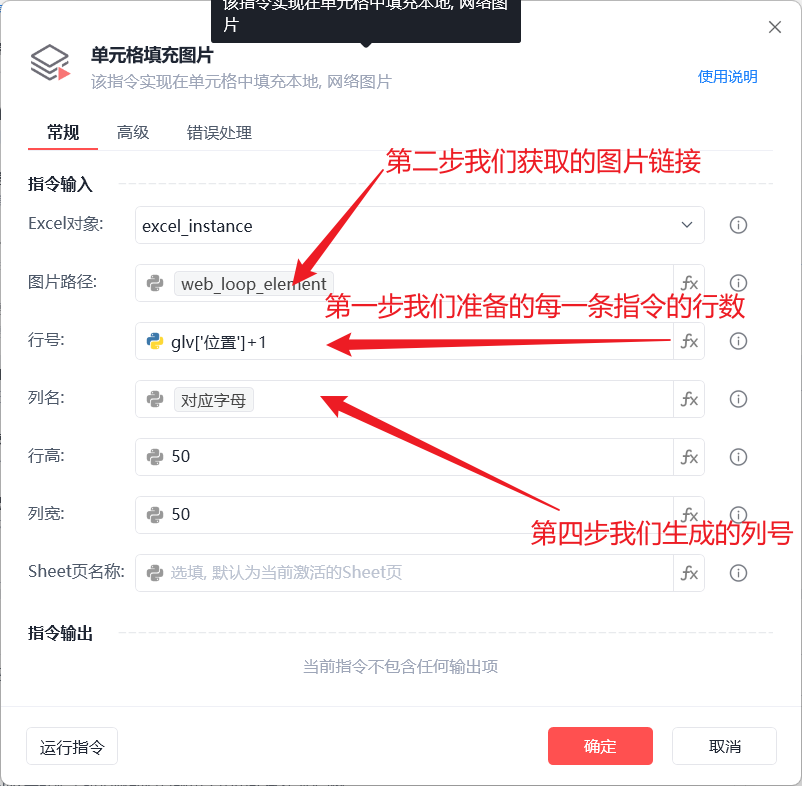
Task: Click fx button for 图片路径 field
Action: [689, 283]
